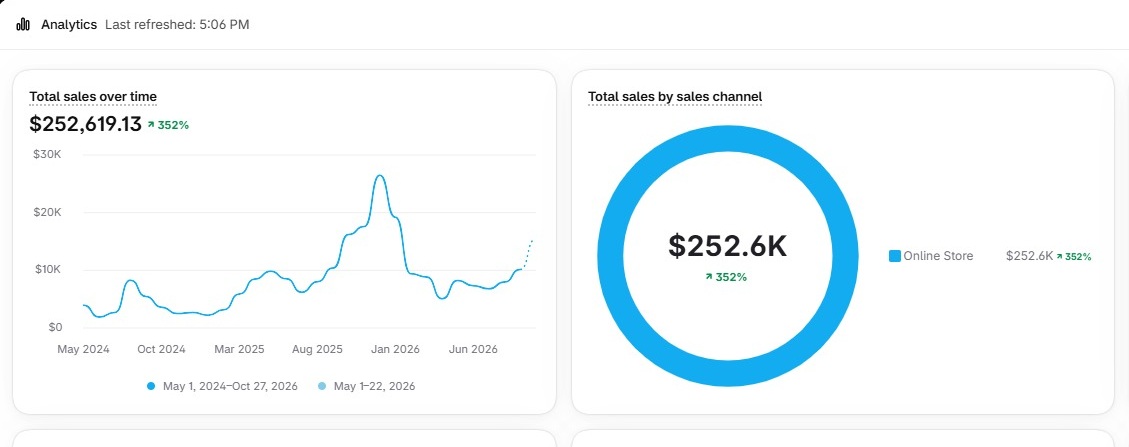This screenshot has height=447, width=1129.
Task: Click the 352% increase indicator beside $252,619.13
Action: [x=168, y=125]
